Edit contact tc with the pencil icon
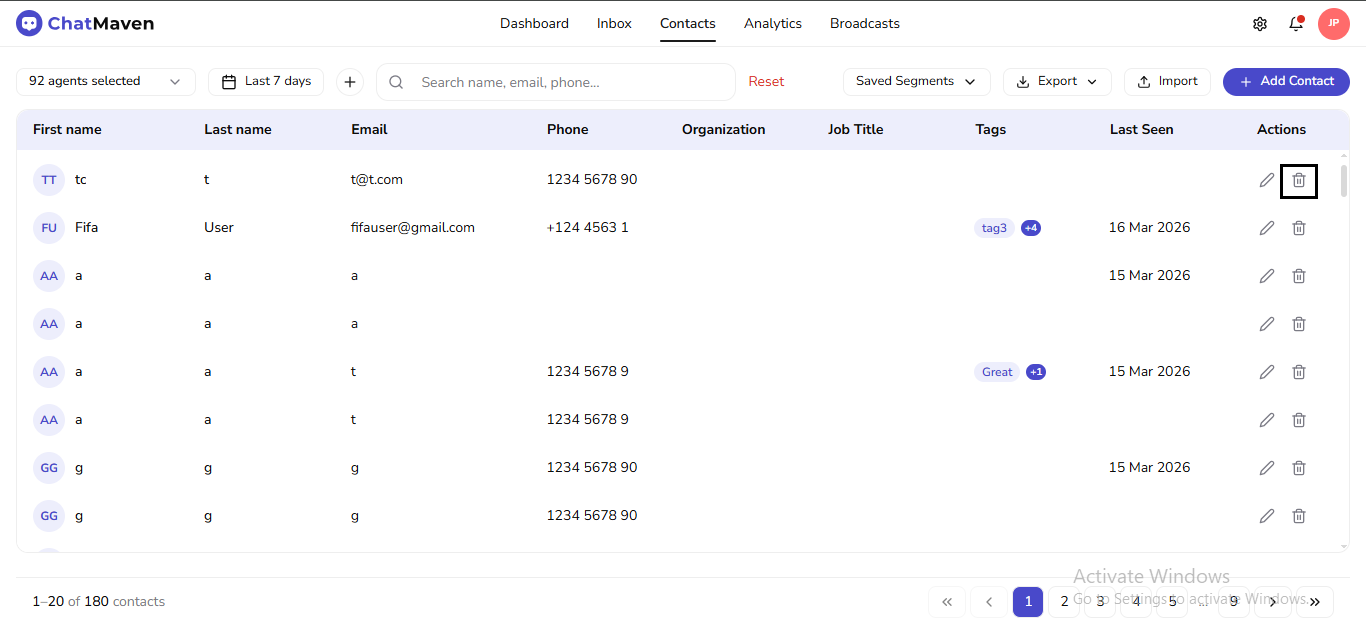This screenshot has width=1366, height=637. [1266, 179]
